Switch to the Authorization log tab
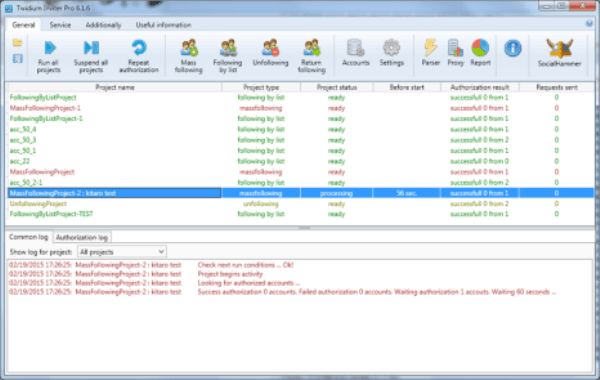Viewport: 600px width, 380px height. (x=82, y=237)
